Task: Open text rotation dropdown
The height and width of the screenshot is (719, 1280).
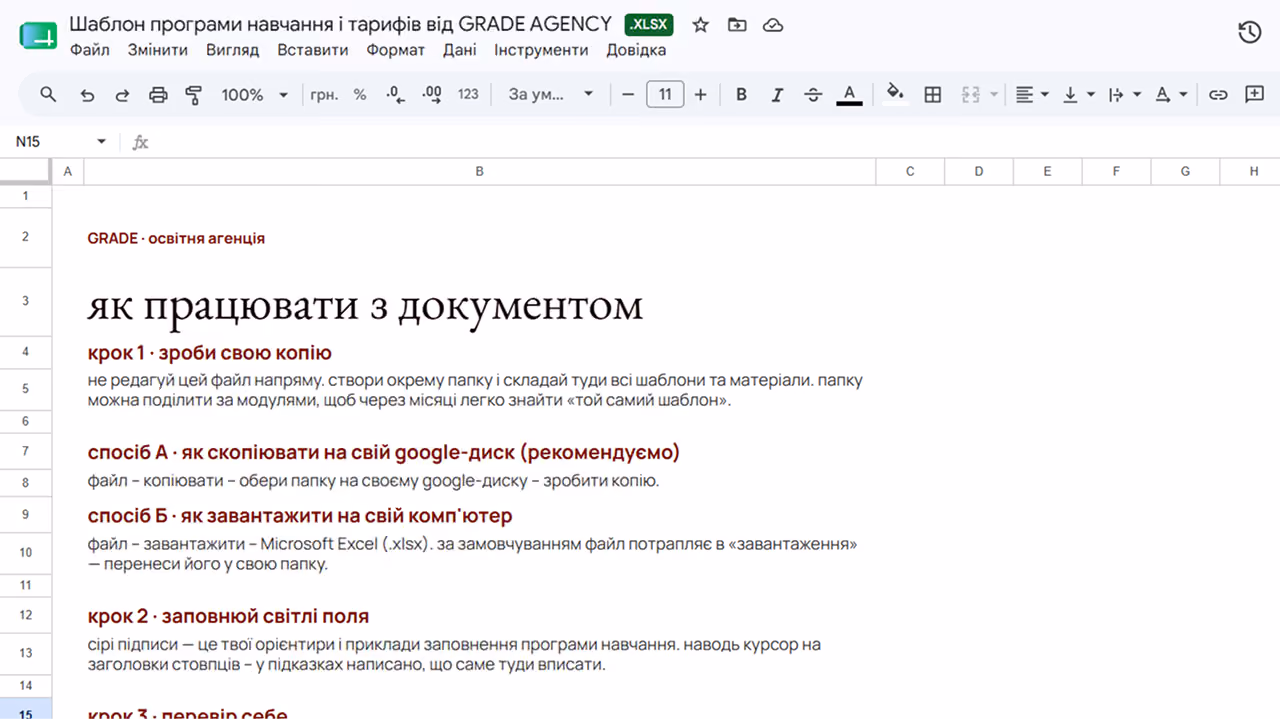Action: [1171, 95]
